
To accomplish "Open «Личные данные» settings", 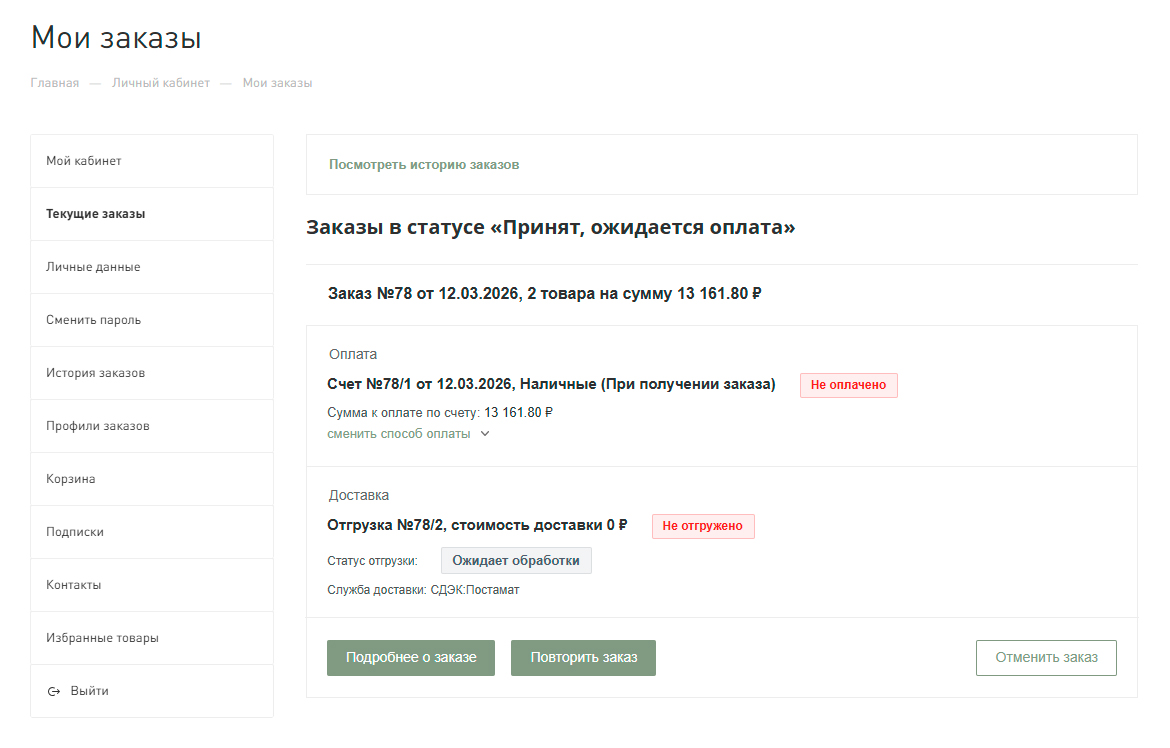I will (x=88, y=266).
